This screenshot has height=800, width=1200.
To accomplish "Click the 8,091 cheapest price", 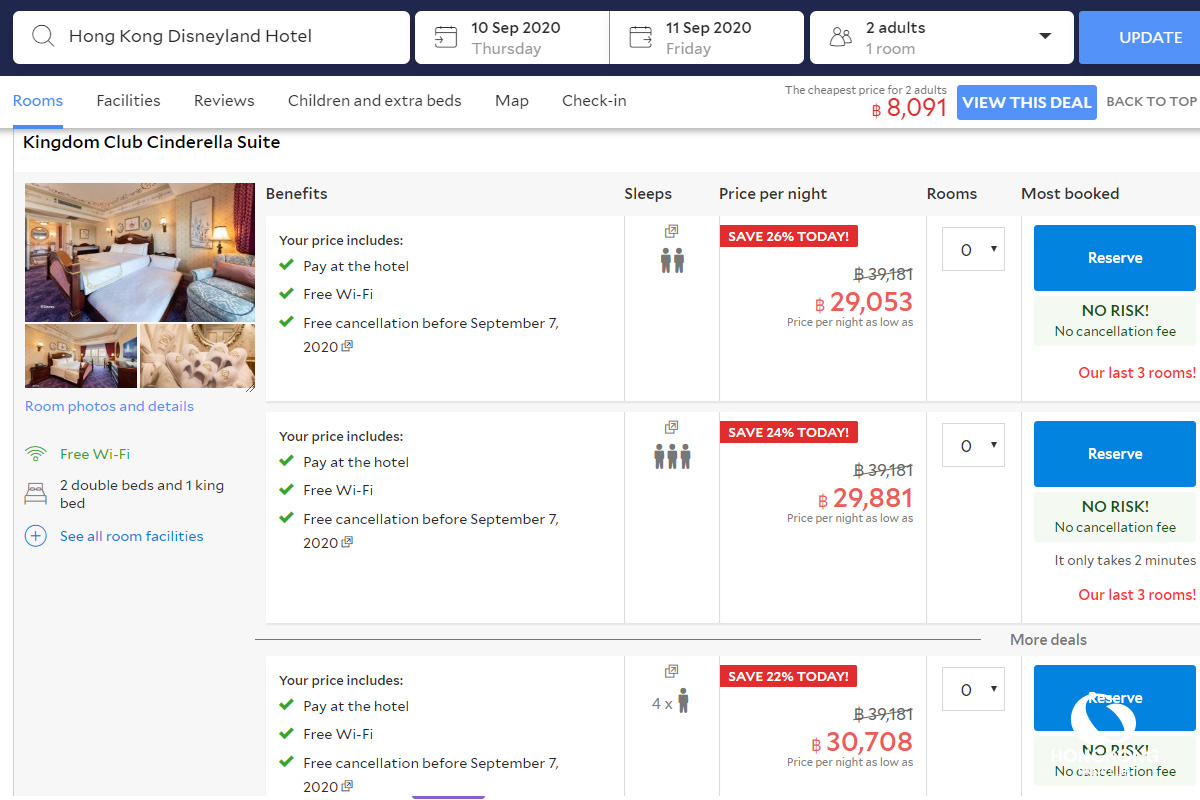I will [909, 108].
